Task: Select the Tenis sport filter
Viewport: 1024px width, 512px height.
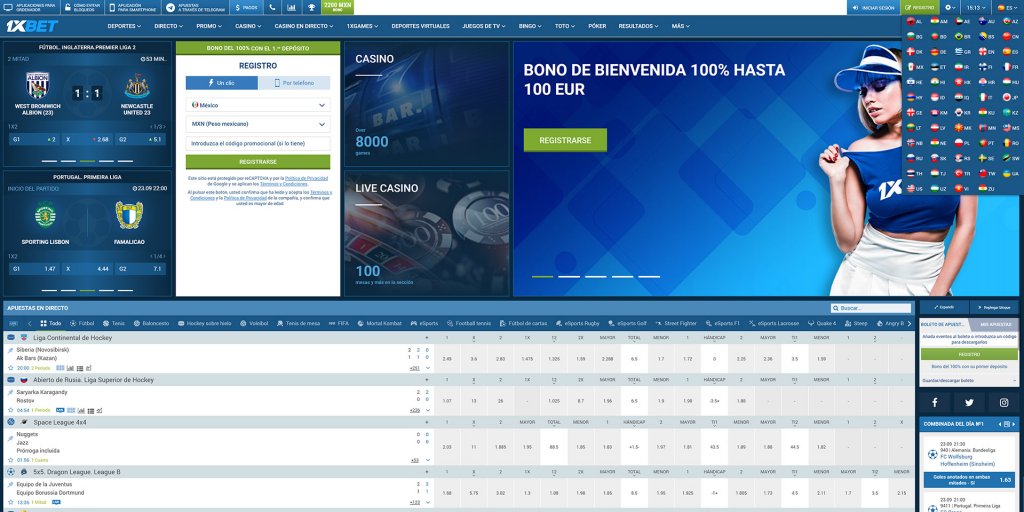Action: (x=112, y=323)
